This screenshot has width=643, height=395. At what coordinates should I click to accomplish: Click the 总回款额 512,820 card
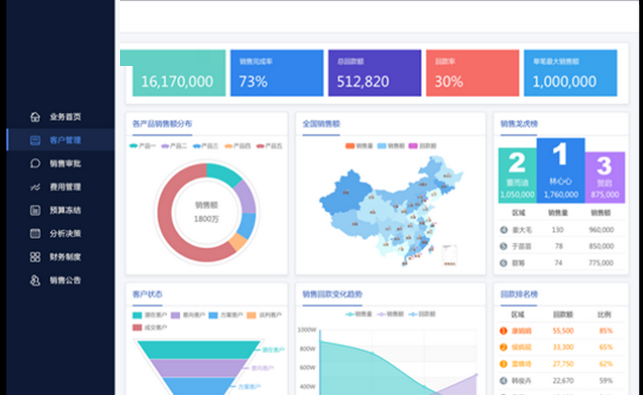[375, 73]
